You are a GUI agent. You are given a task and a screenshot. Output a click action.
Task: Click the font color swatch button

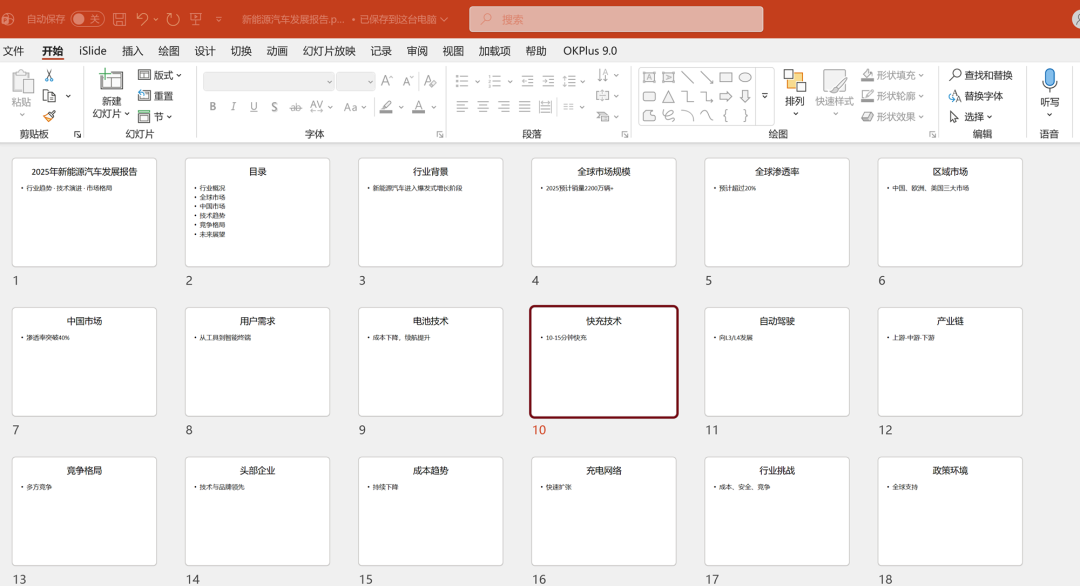[418, 107]
